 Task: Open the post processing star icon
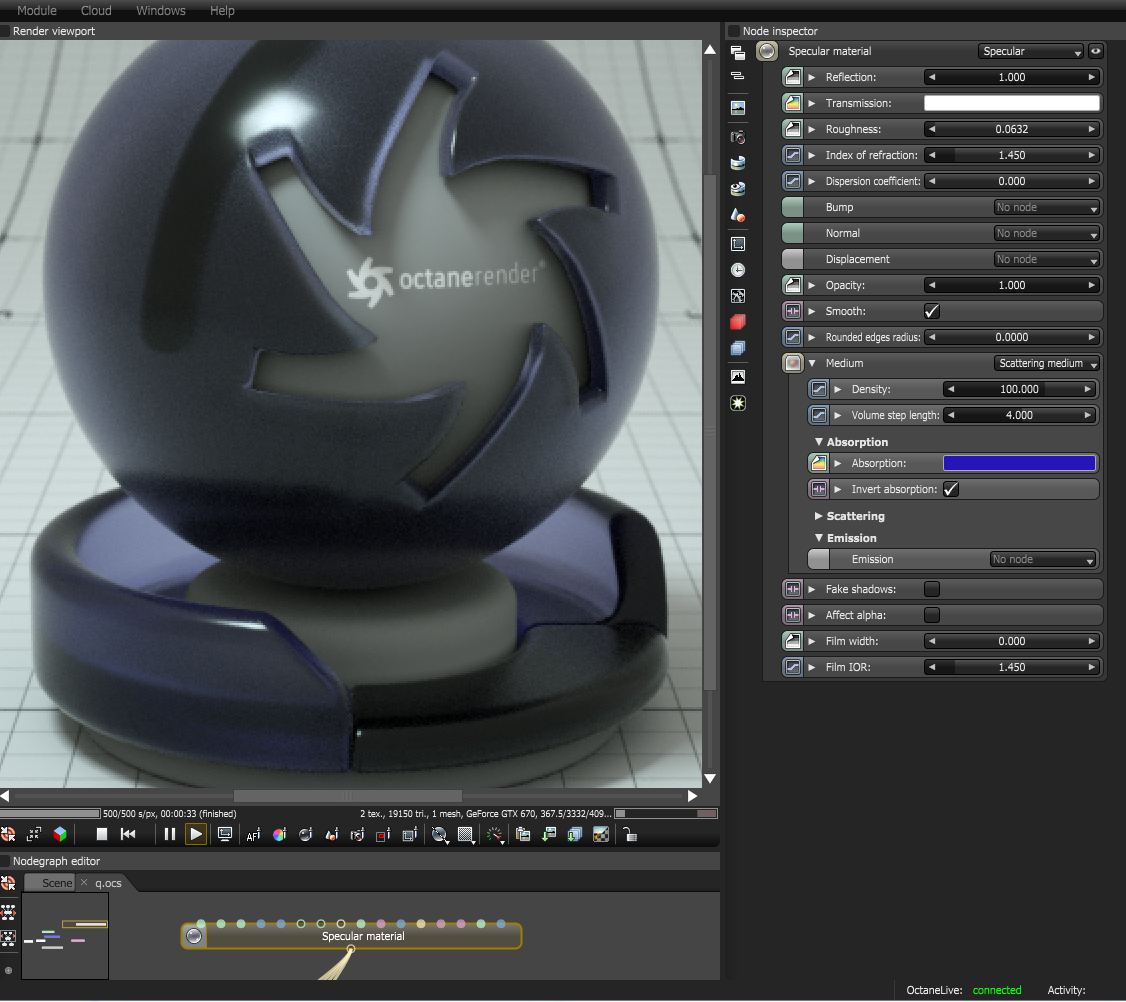point(738,403)
